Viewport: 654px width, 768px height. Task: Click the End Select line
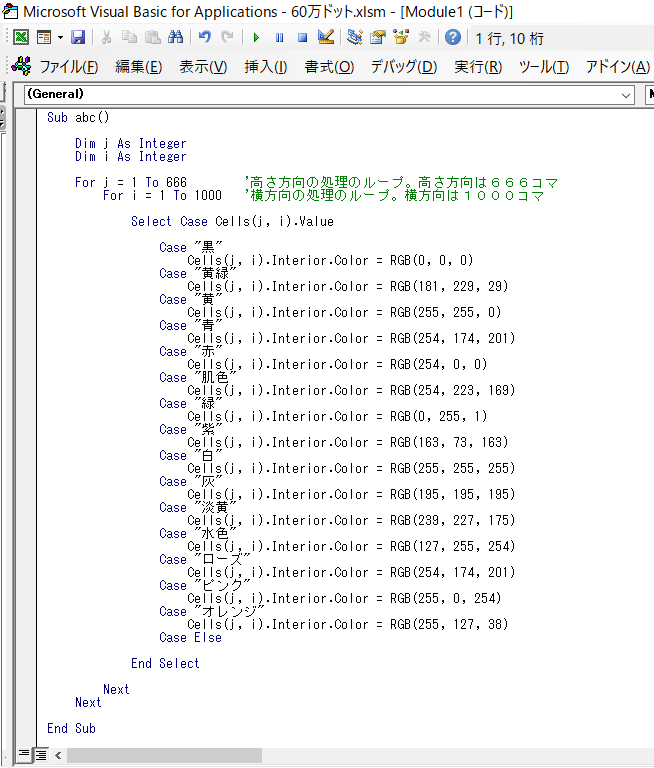point(165,664)
